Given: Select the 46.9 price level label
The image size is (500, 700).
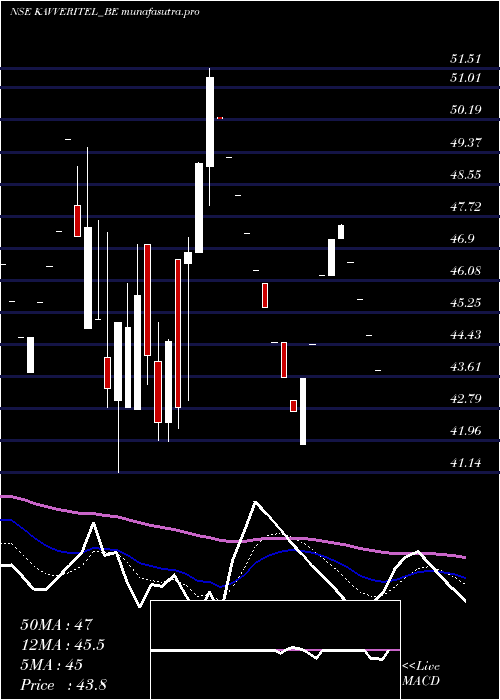Looking at the screenshot, I should 462,239.
